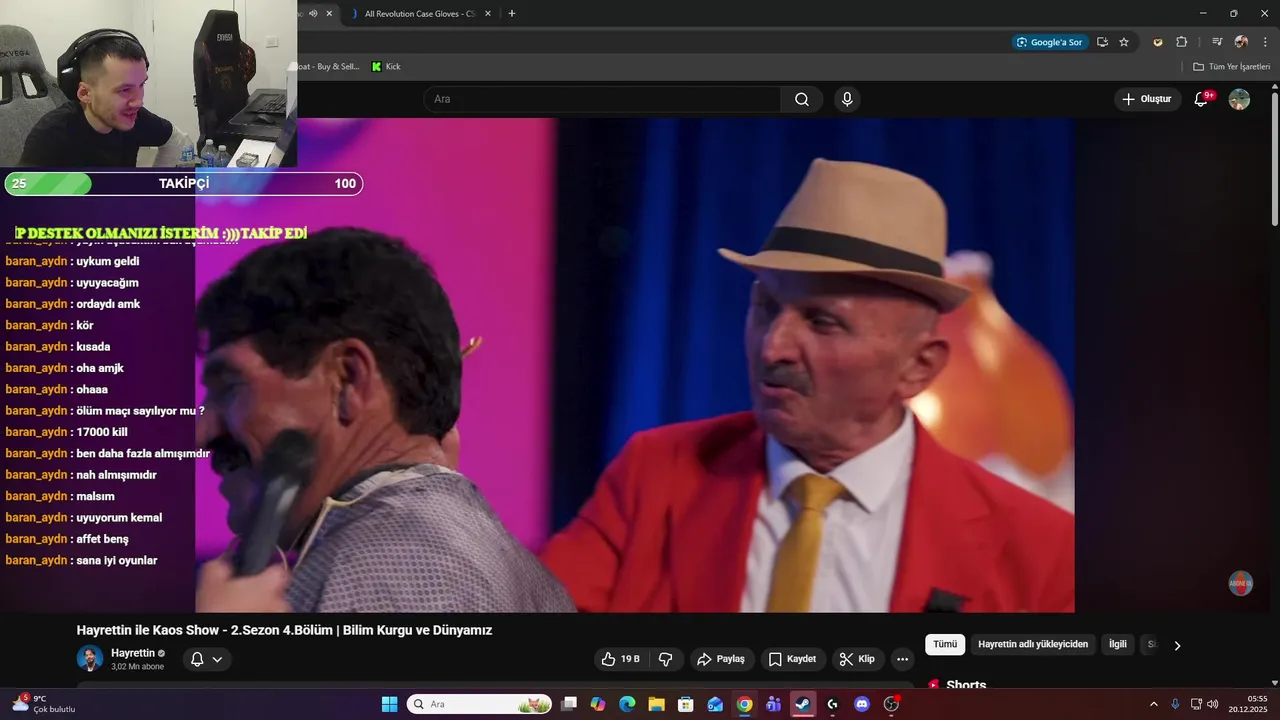Start voice search with the microphone icon

pos(847,99)
